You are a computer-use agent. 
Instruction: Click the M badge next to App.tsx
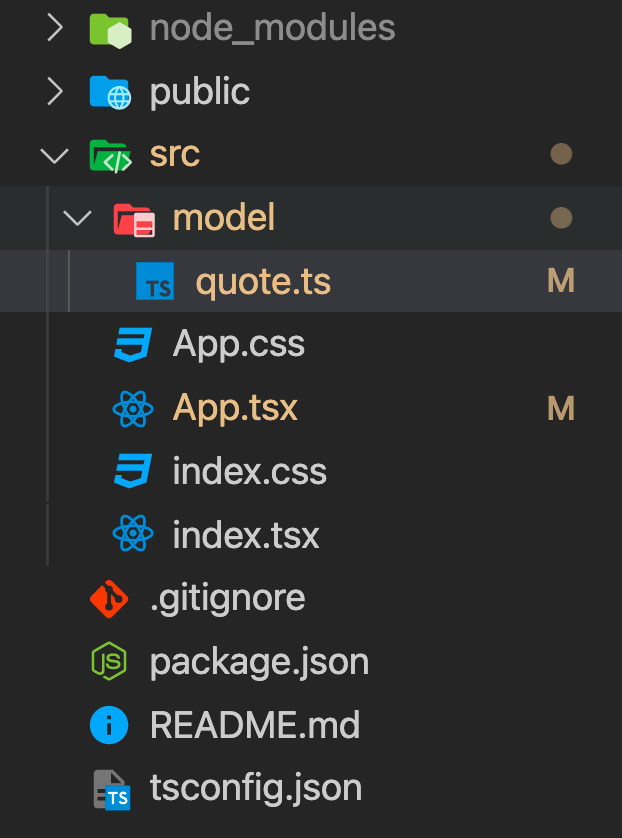[x=562, y=407]
